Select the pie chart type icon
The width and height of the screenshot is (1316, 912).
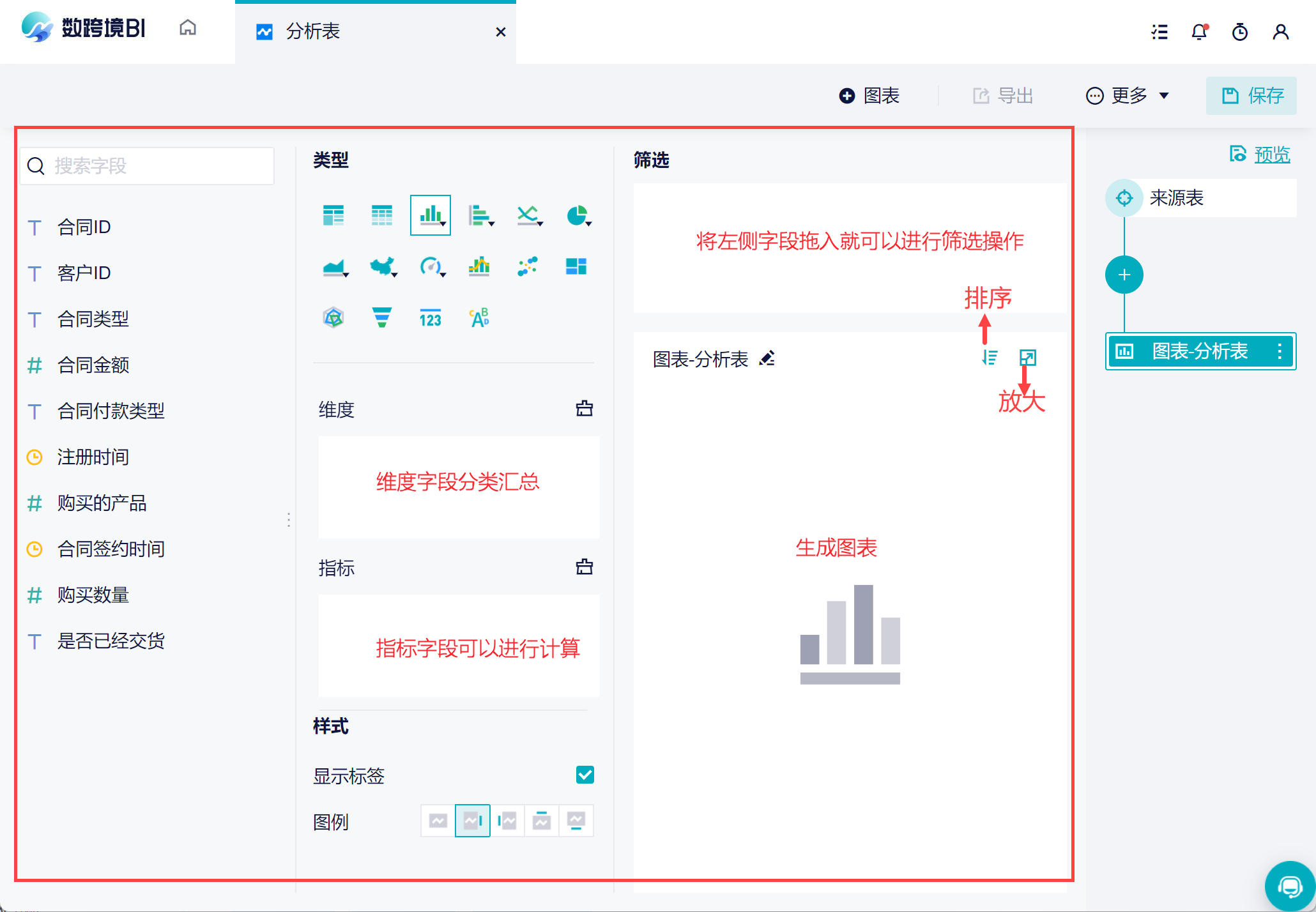(x=578, y=216)
